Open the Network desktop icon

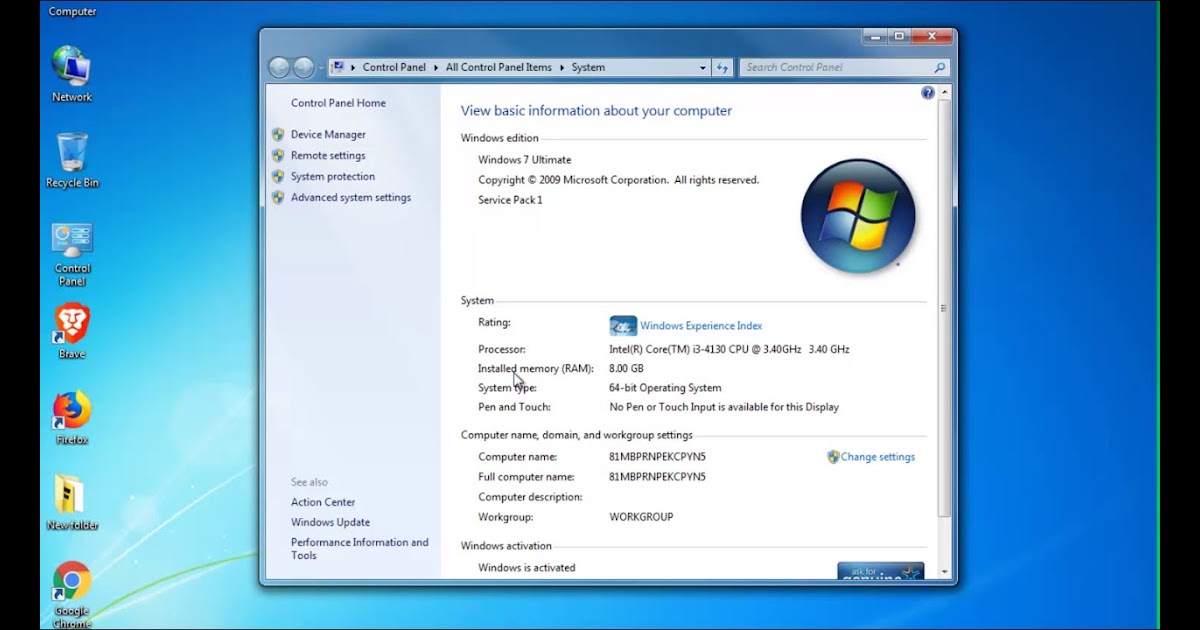(x=72, y=74)
